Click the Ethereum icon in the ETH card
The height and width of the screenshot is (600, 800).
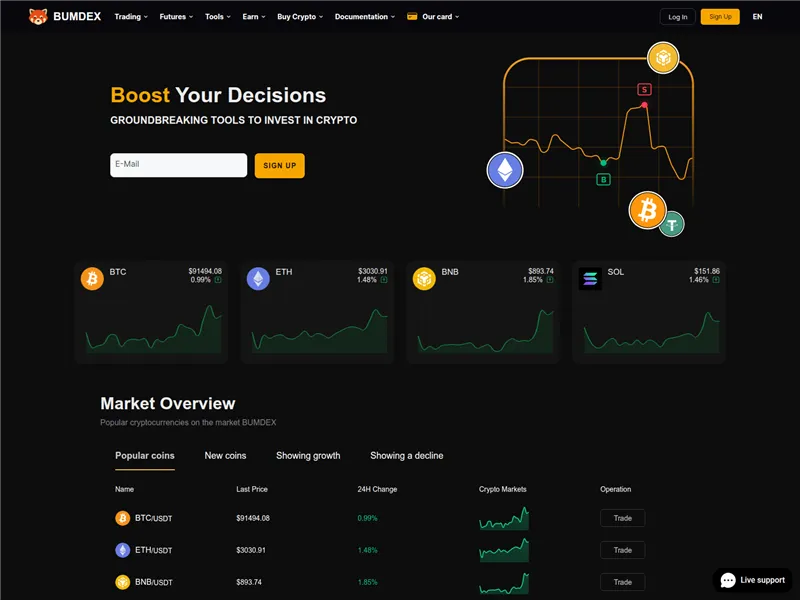point(259,279)
